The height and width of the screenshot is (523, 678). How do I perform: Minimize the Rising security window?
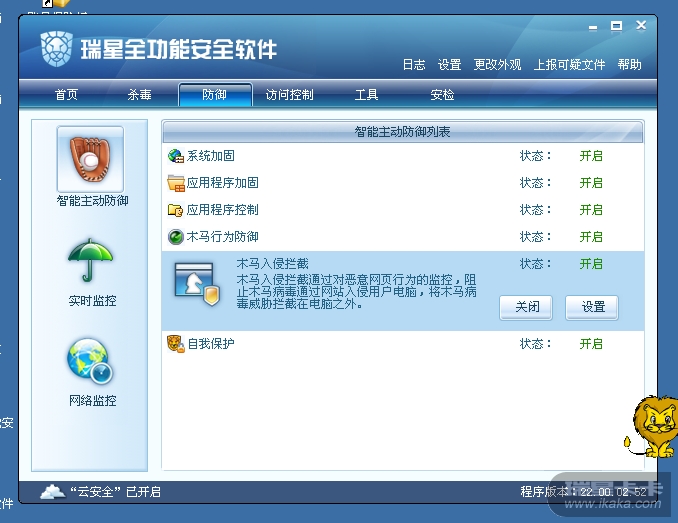tap(593, 27)
